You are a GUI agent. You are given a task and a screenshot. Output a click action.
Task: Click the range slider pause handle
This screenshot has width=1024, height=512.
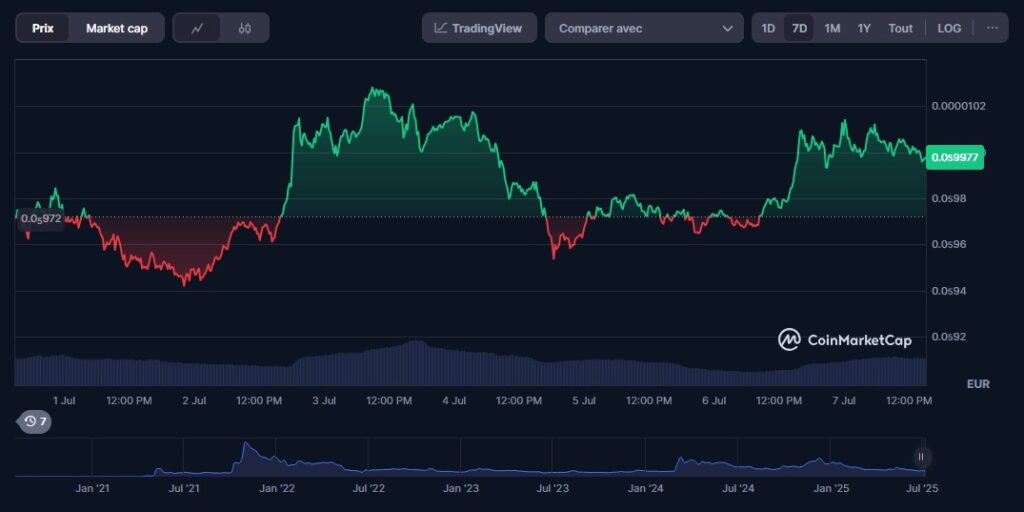tap(921, 457)
